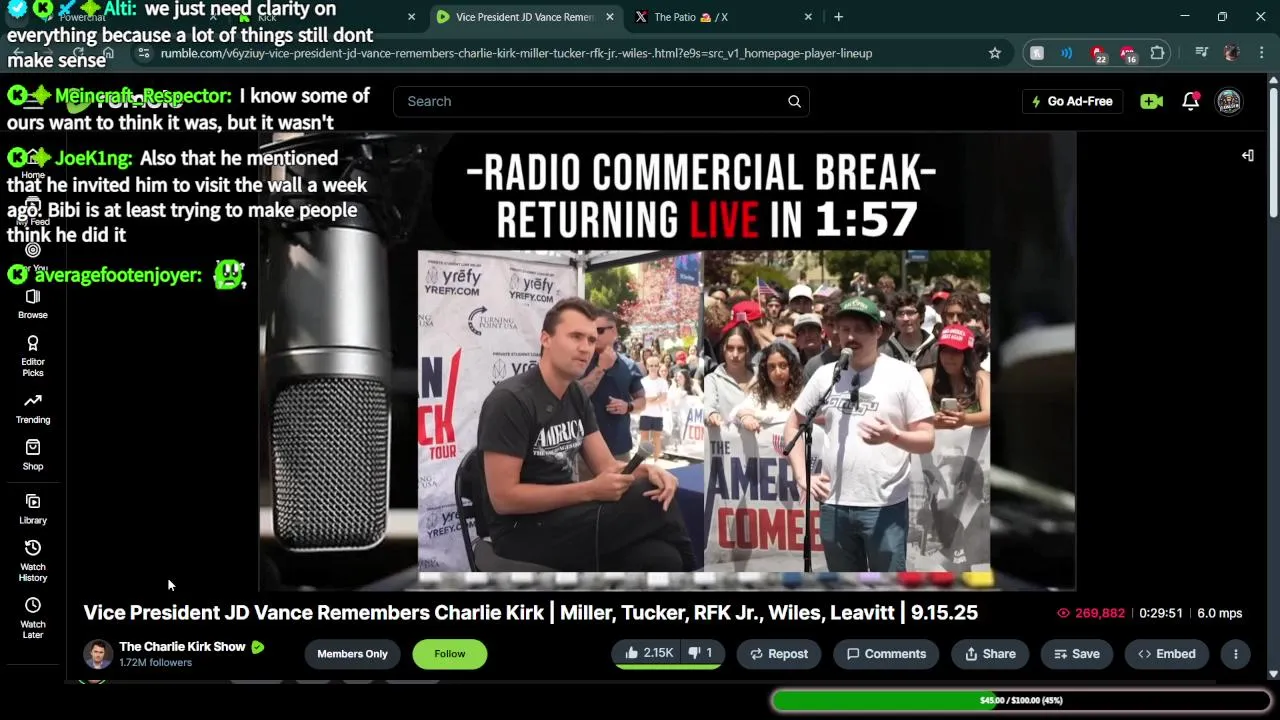Click the red extension badge showing 22
This screenshot has height=720, width=1280.
point(1098,54)
